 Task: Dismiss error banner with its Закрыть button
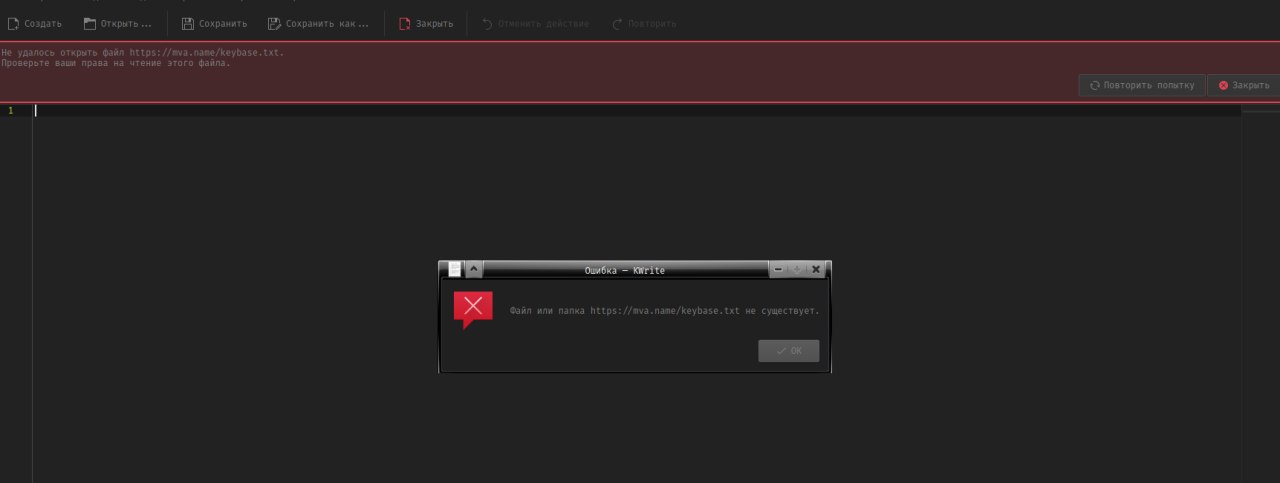pos(1243,86)
